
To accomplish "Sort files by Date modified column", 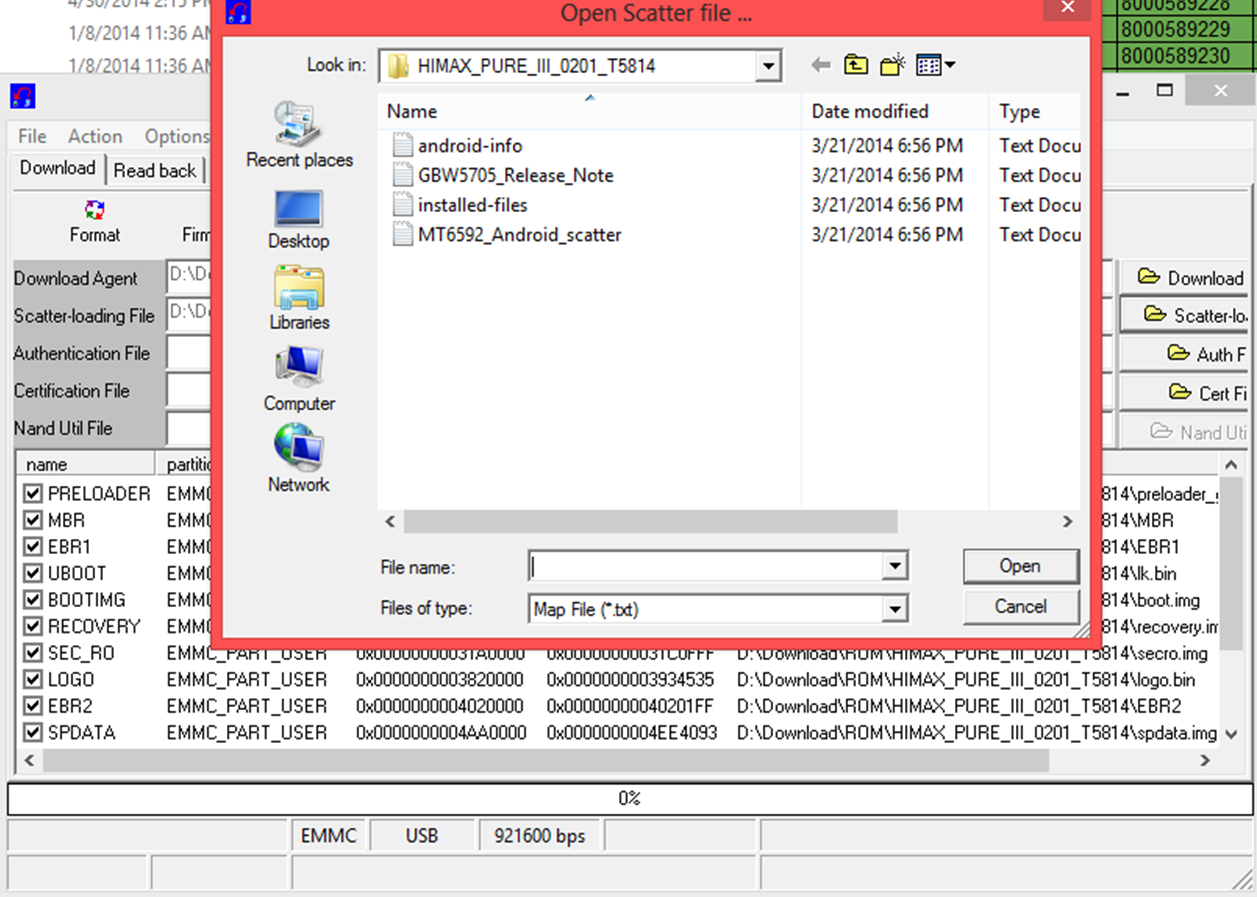I will (x=895, y=112).
